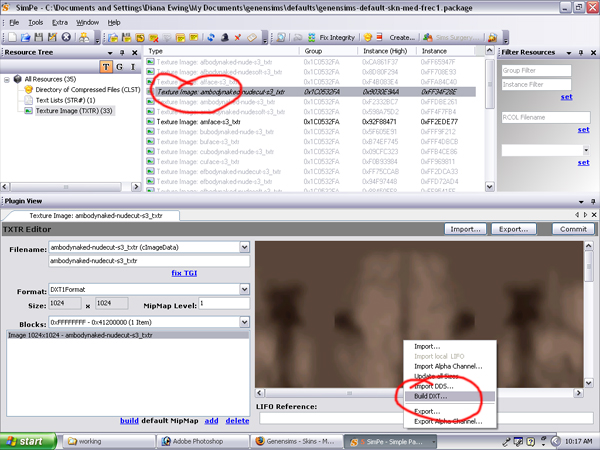Open the Filter Resources type combo dropdown
This screenshot has height=450, width=600.
pos(585,150)
